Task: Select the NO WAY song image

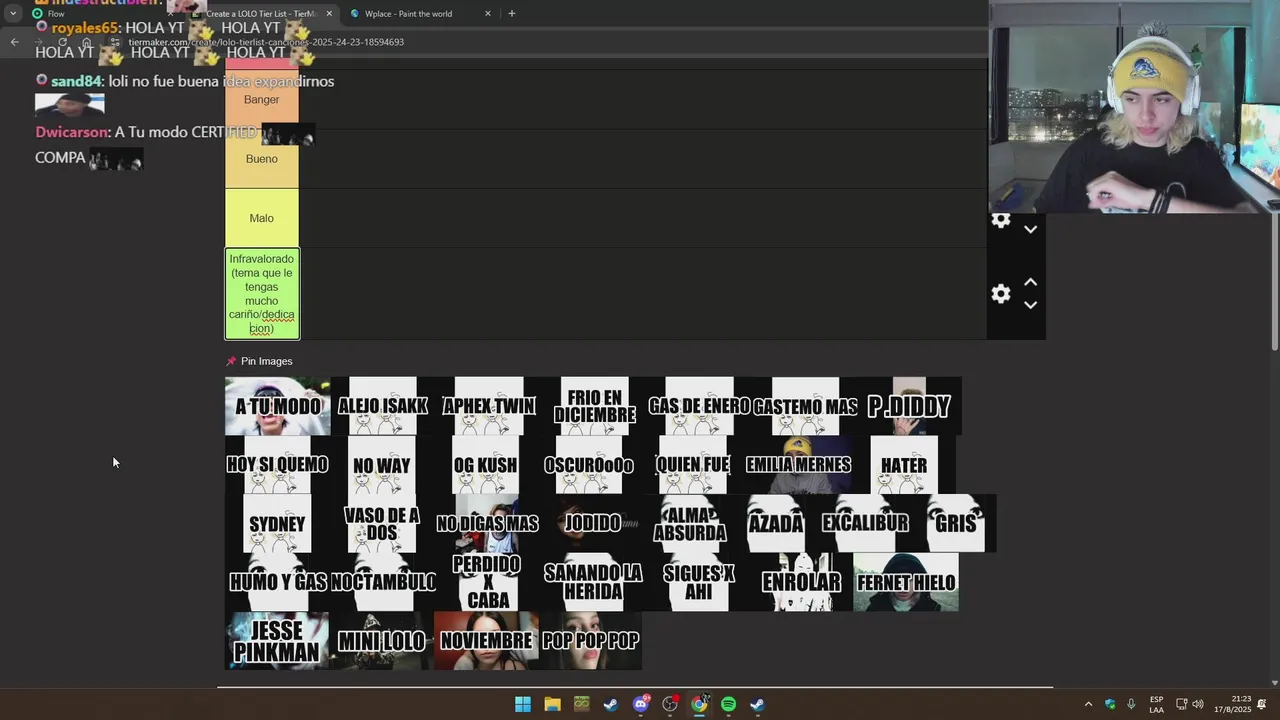Action: pos(382,465)
